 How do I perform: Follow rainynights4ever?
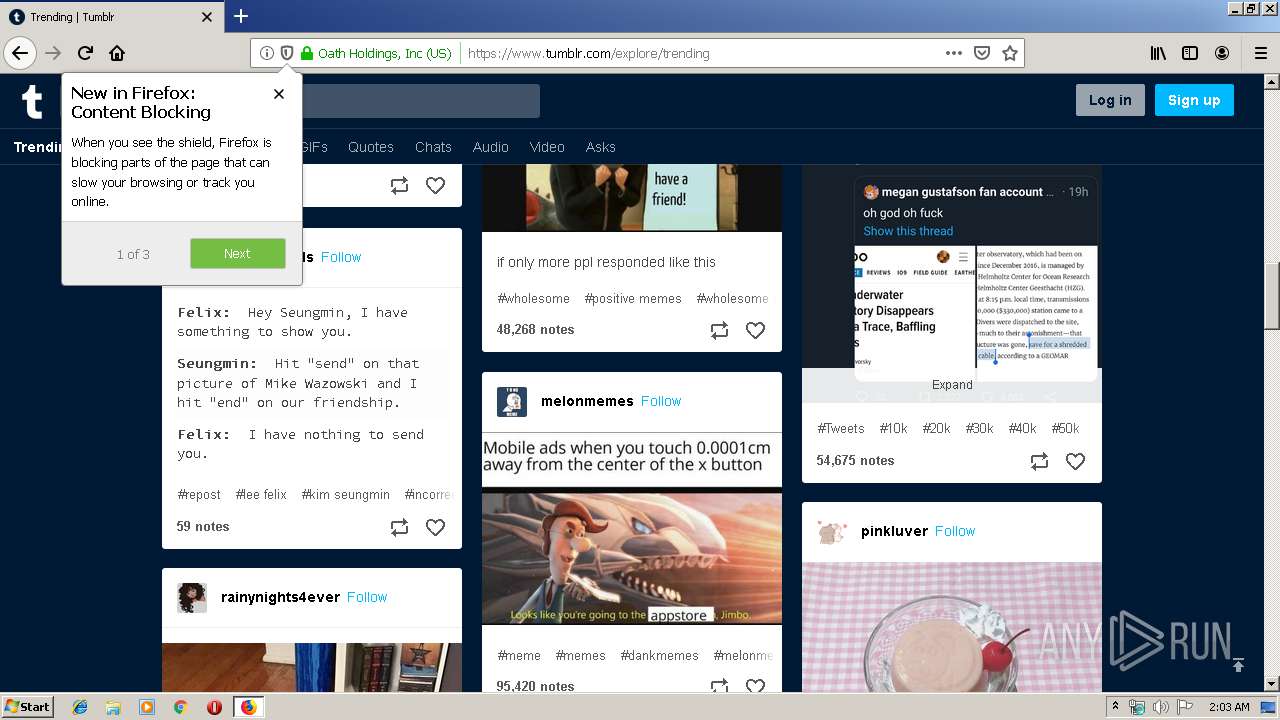[x=367, y=597]
